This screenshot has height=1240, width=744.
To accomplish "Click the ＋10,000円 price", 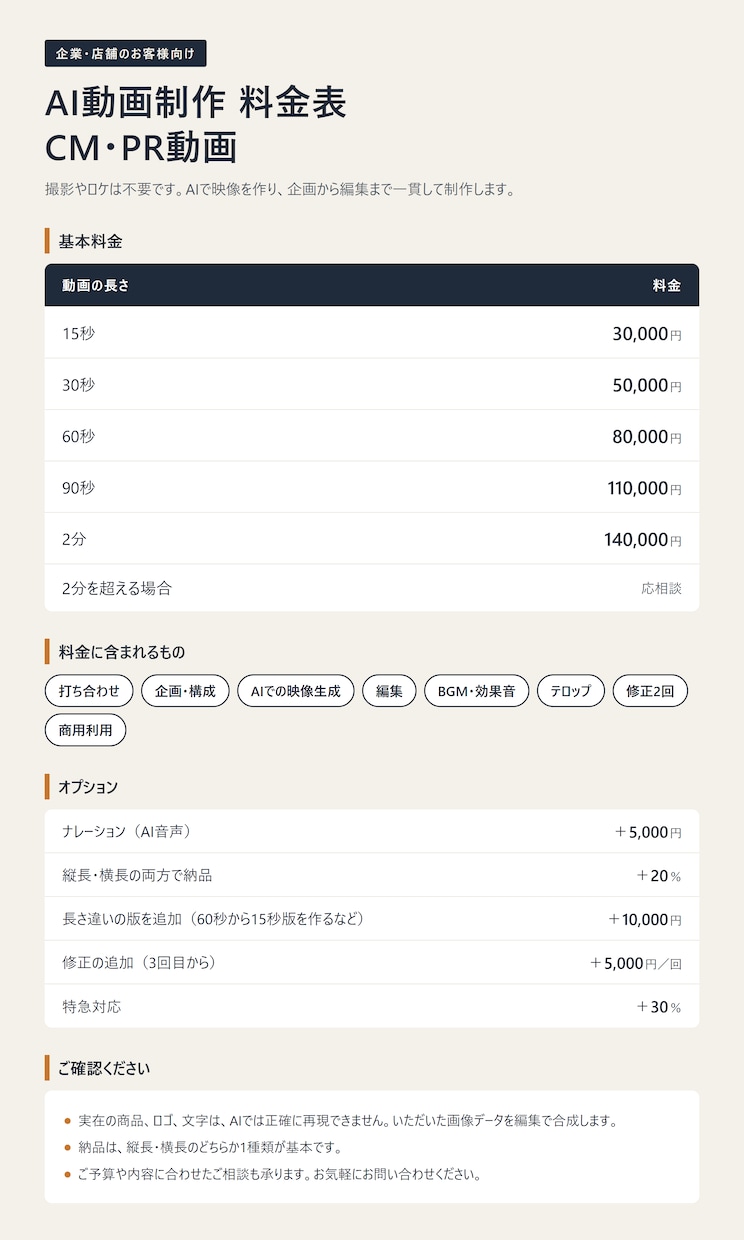I will tap(644, 920).
